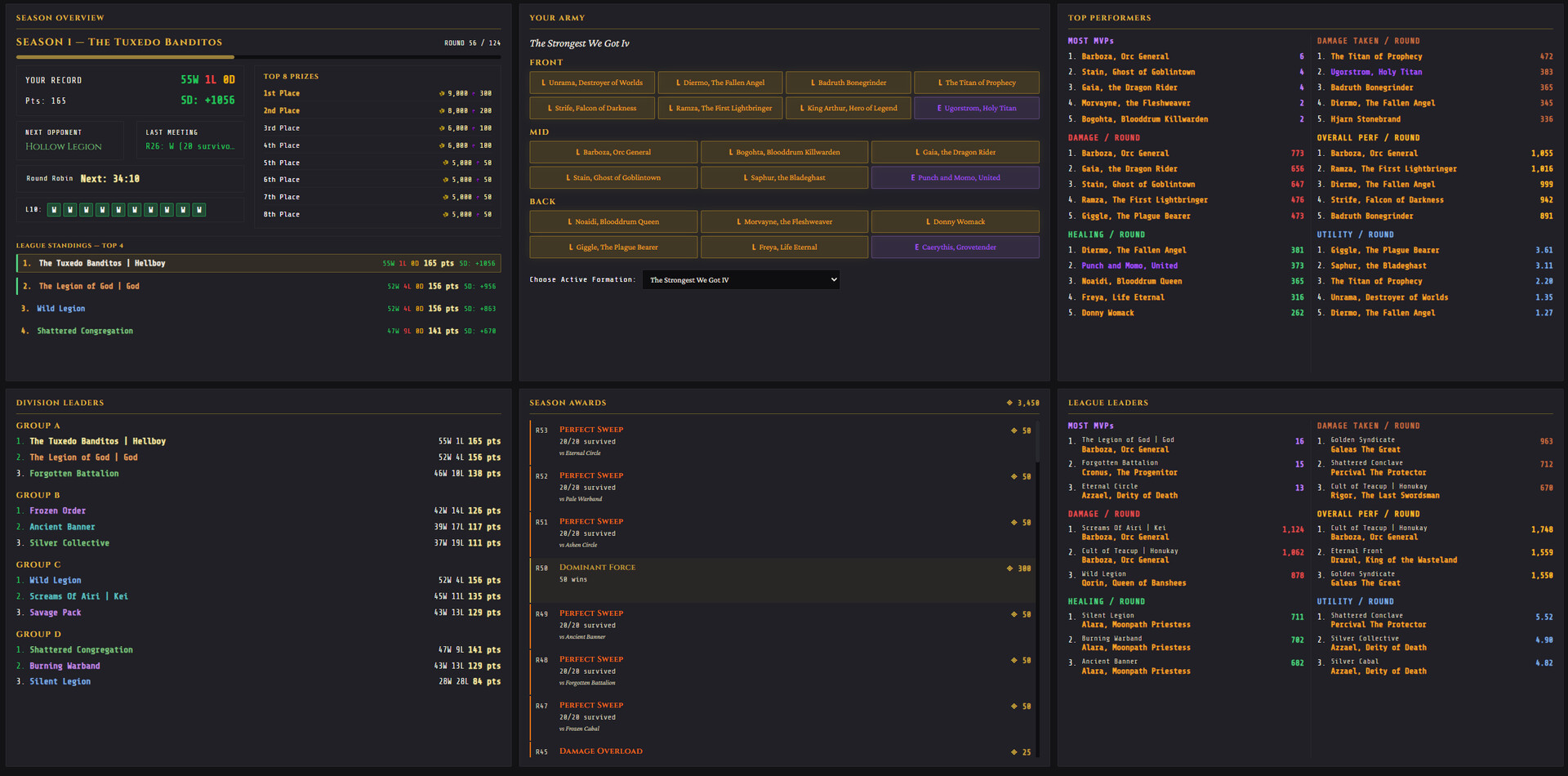1568x776 pixels.
Task: Toggle King Arthur, Hero of Legend in the front line
Action: [848, 107]
